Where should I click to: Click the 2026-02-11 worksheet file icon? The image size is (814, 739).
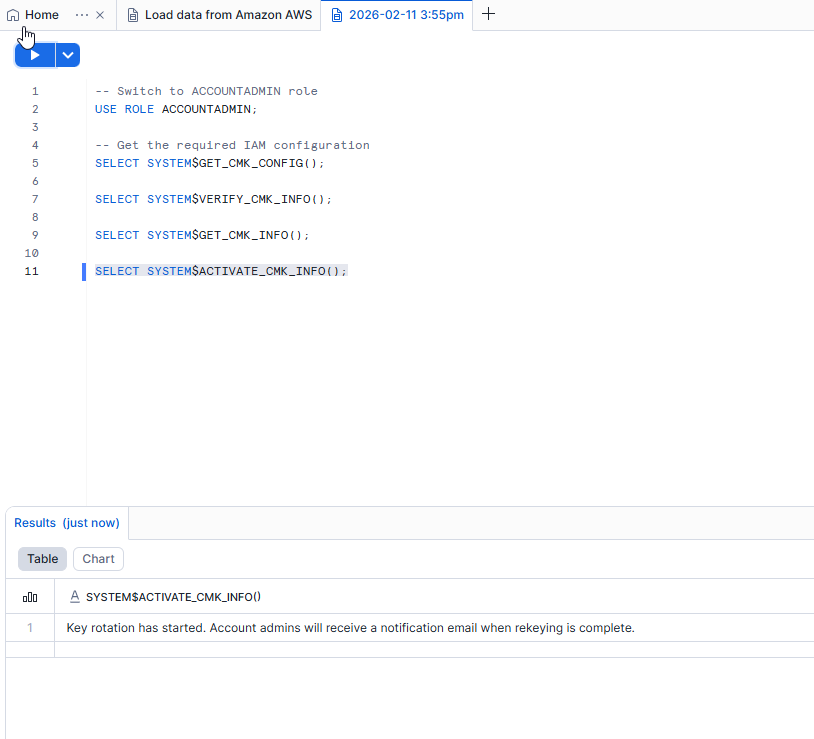(x=337, y=15)
